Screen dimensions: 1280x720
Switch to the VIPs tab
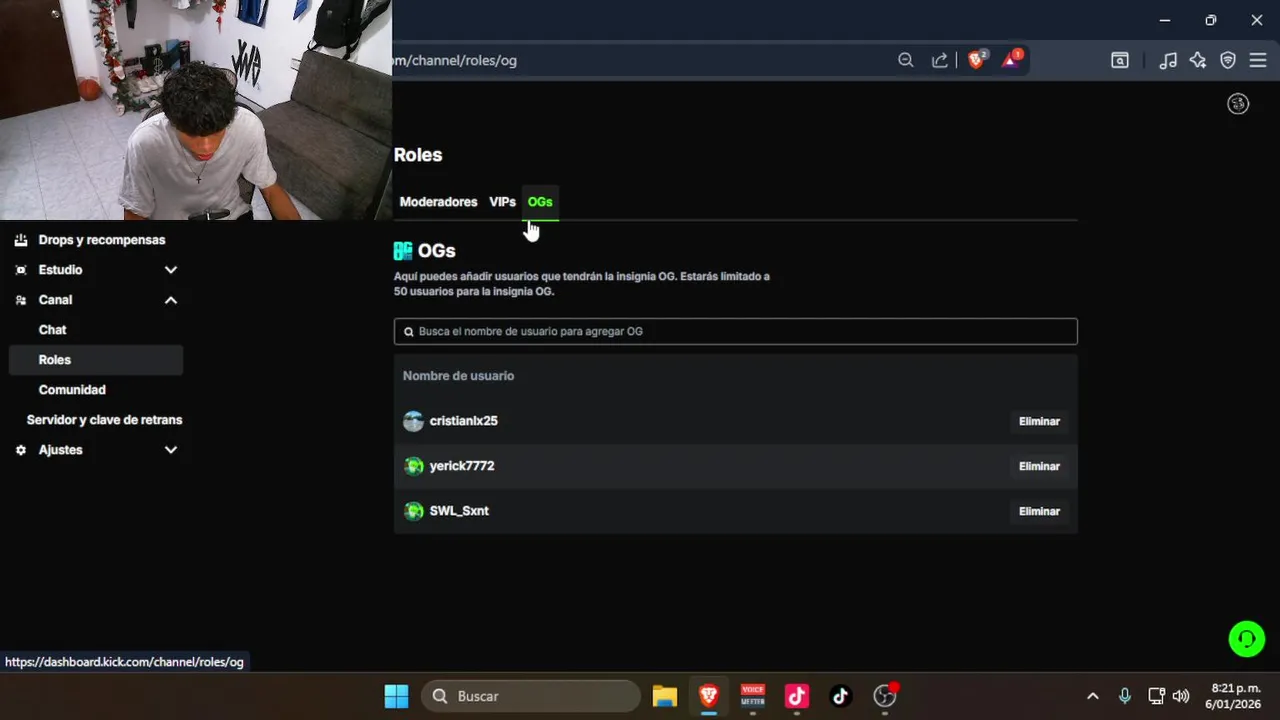[502, 202]
